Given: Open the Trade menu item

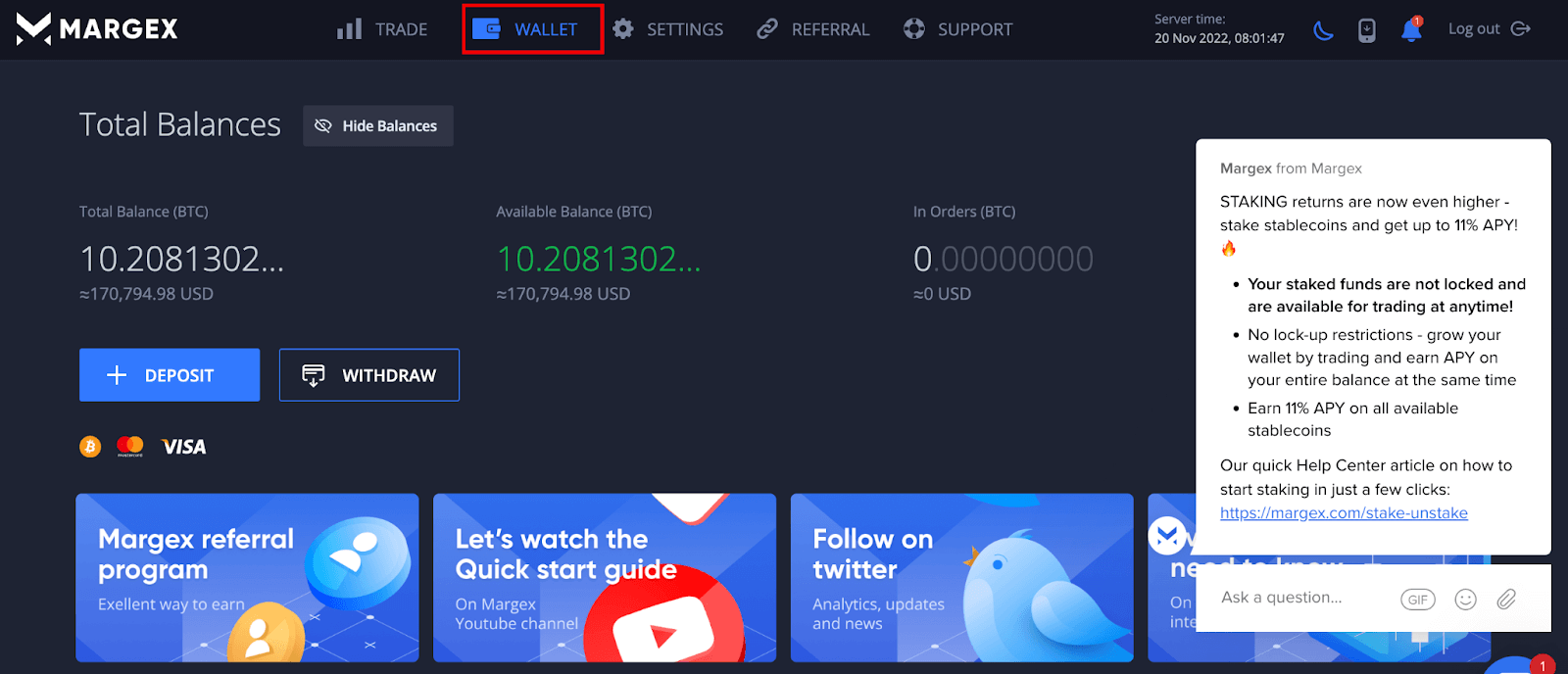Looking at the screenshot, I should (382, 29).
